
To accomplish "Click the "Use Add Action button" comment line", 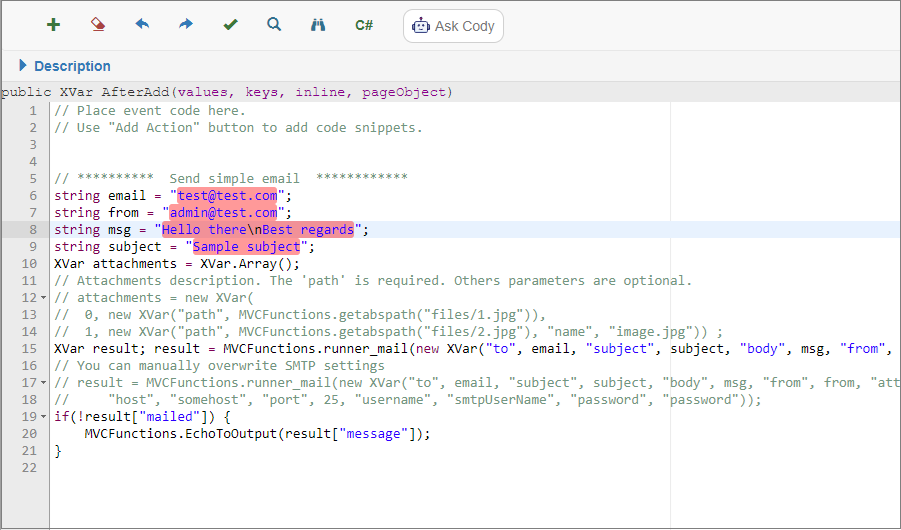I will pos(238,128).
